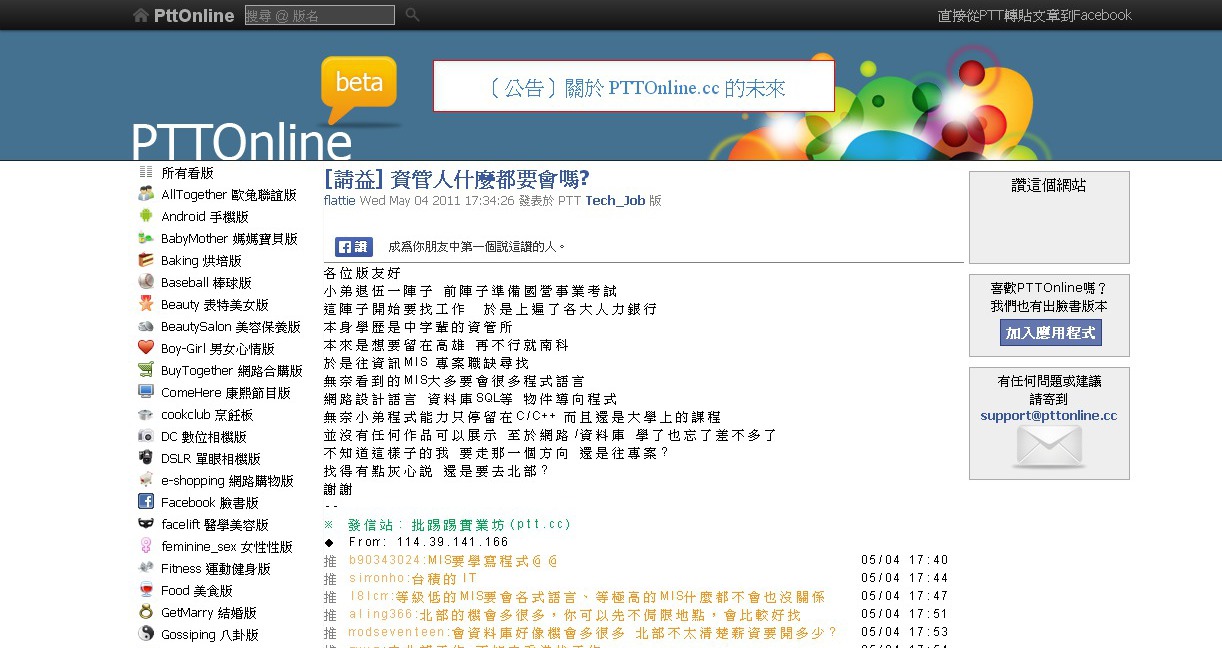Click the article title 資管人什麼都要會嗎?
Image resolution: width=1222 pixels, height=648 pixels.
457,179
